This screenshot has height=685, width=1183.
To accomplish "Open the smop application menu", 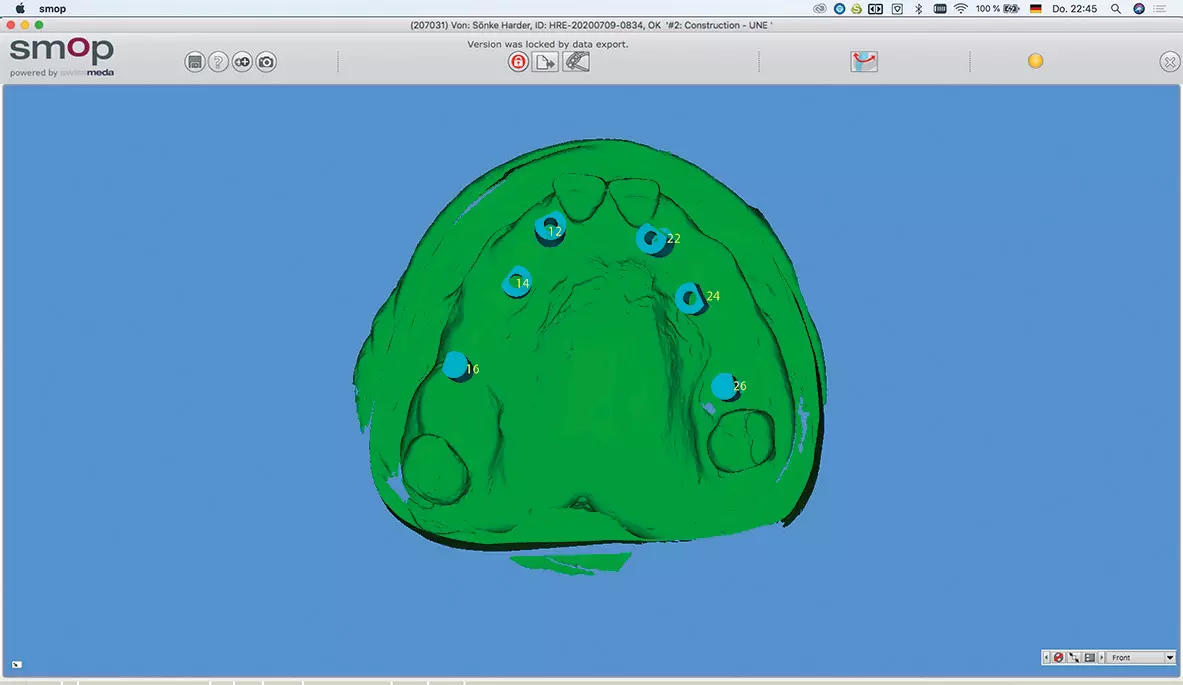I will pos(52,9).
